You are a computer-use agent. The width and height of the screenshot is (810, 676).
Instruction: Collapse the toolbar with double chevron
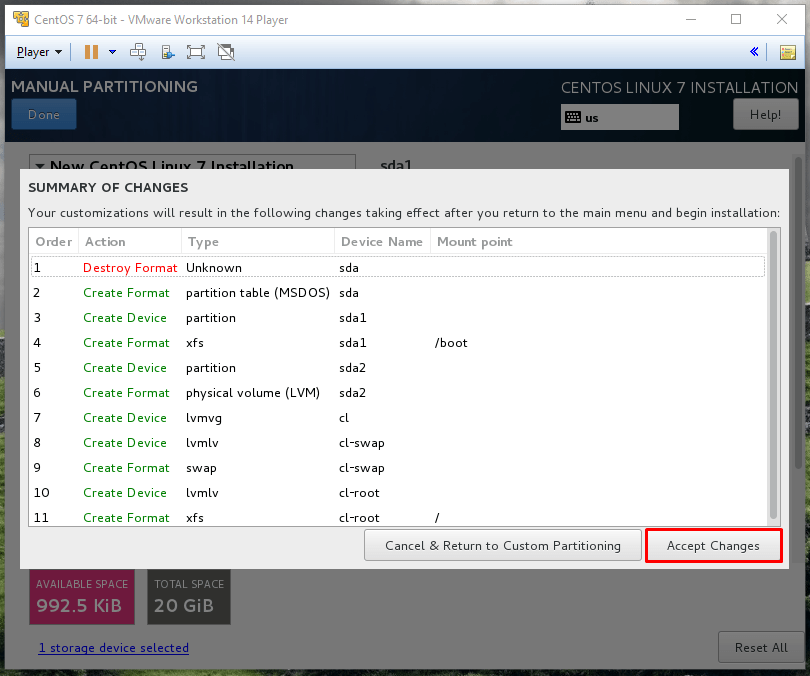tap(754, 52)
